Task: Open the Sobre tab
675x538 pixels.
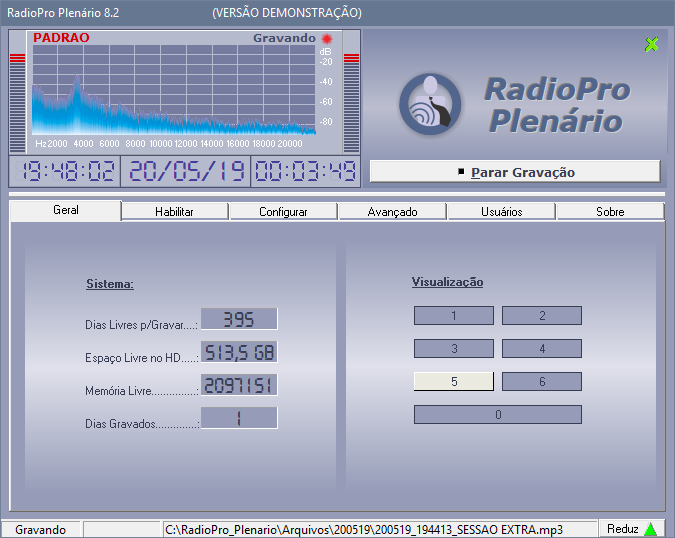Action: coord(610,212)
